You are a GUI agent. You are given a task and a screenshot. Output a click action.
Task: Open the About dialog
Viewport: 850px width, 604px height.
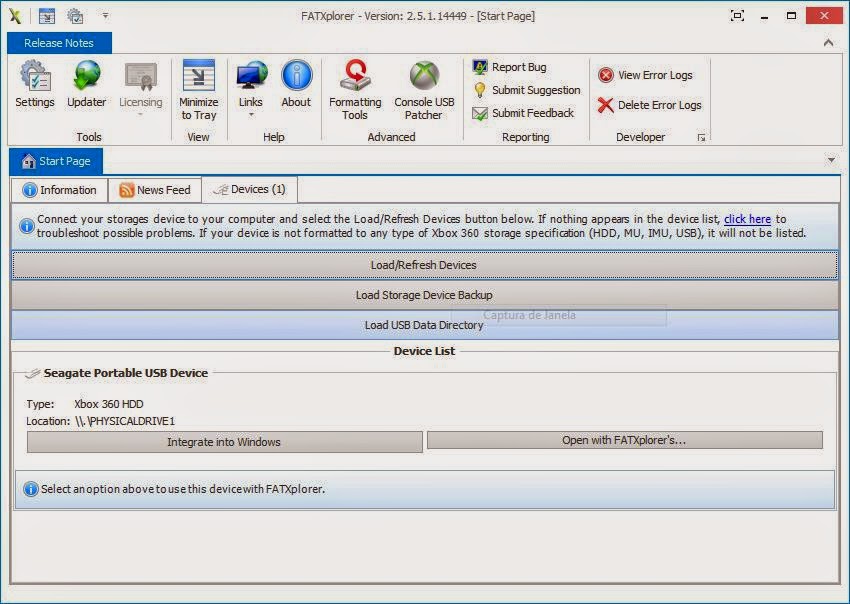pos(296,85)
